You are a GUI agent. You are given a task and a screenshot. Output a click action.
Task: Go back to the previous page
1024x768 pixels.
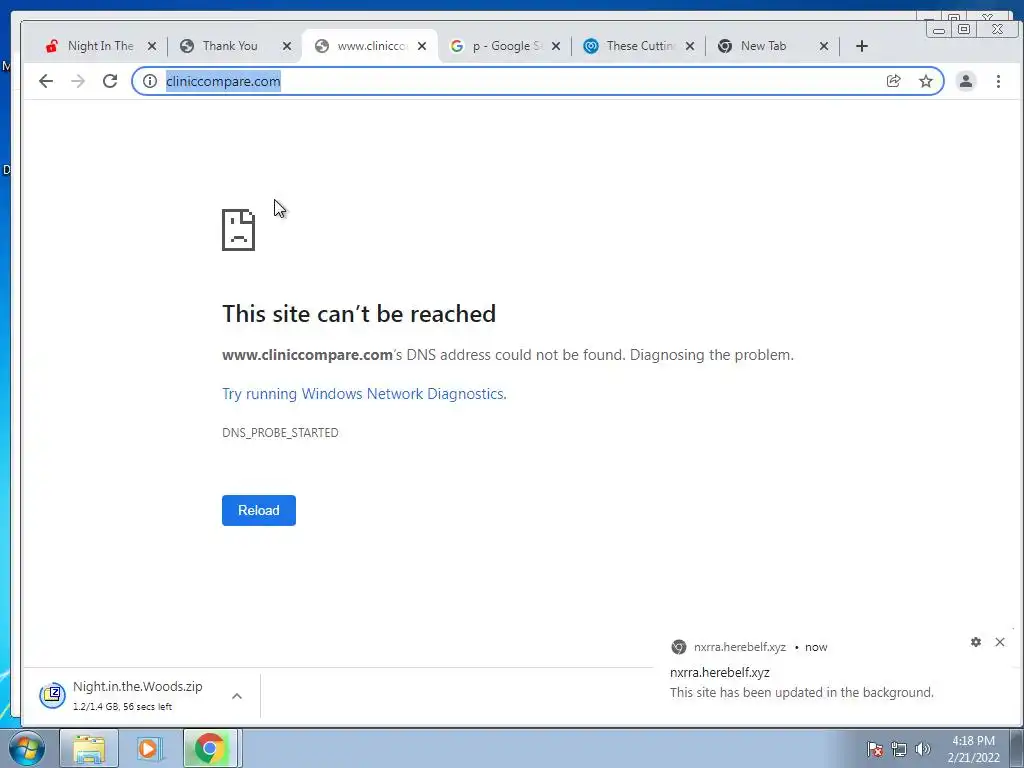(x=46, y=81)
